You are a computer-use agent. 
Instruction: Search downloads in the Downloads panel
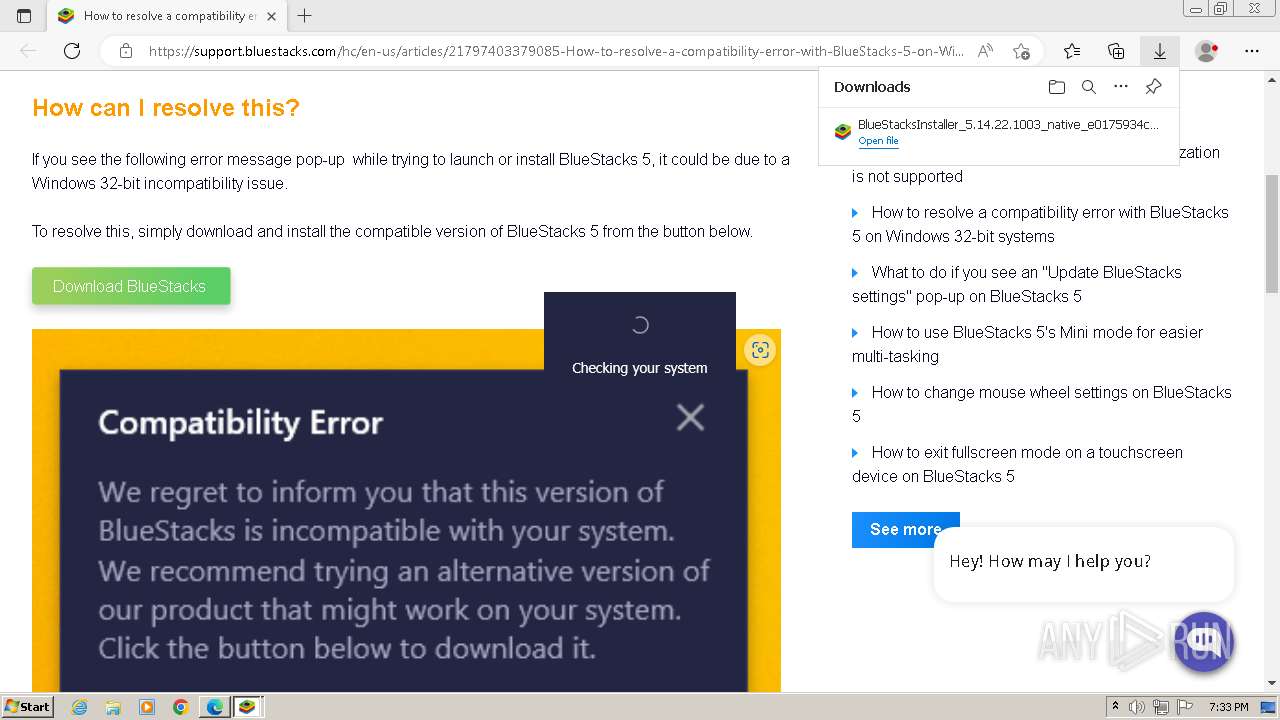pyautogui.click(x=1089, y=87)
